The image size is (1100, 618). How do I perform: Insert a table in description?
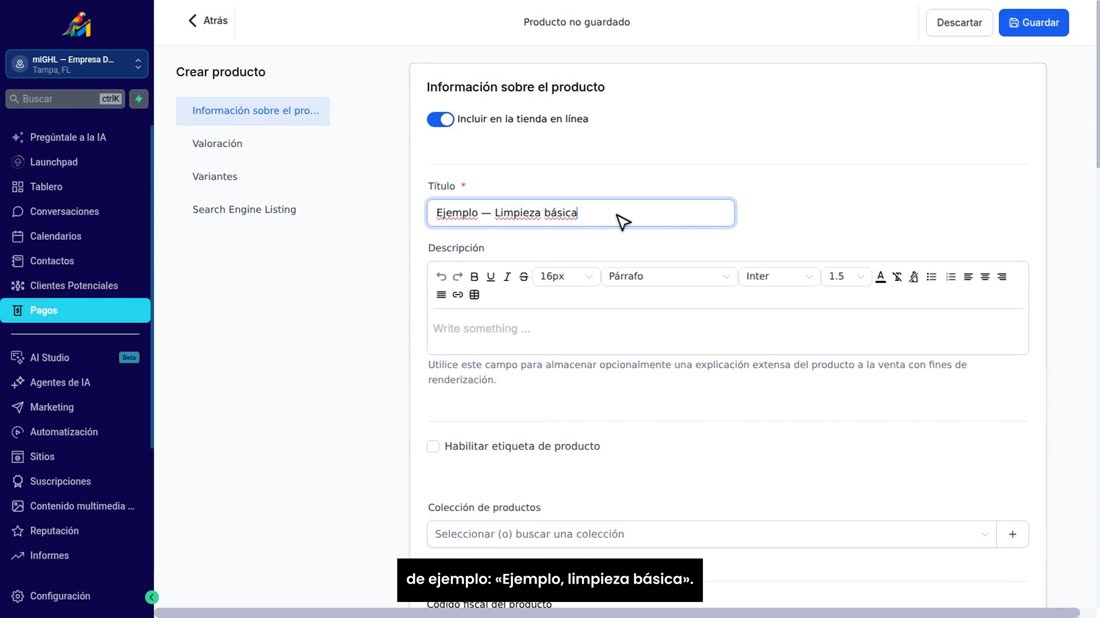coord(474,295)
